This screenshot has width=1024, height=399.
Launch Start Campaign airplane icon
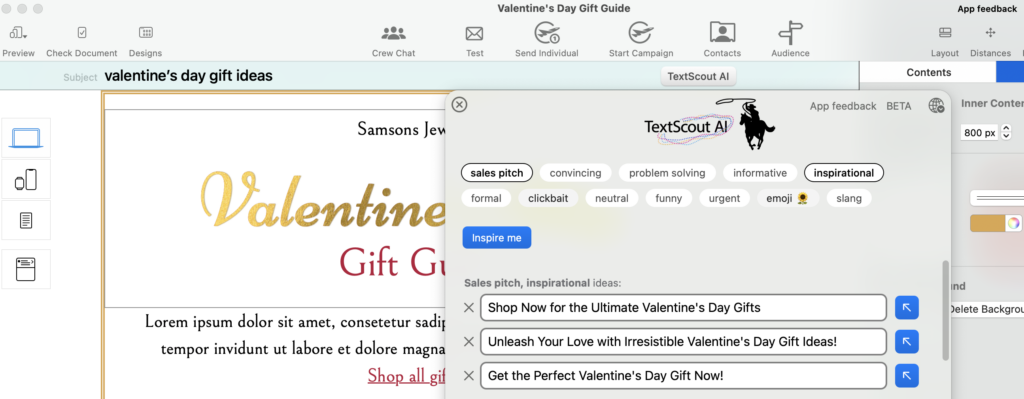point(641,33)
